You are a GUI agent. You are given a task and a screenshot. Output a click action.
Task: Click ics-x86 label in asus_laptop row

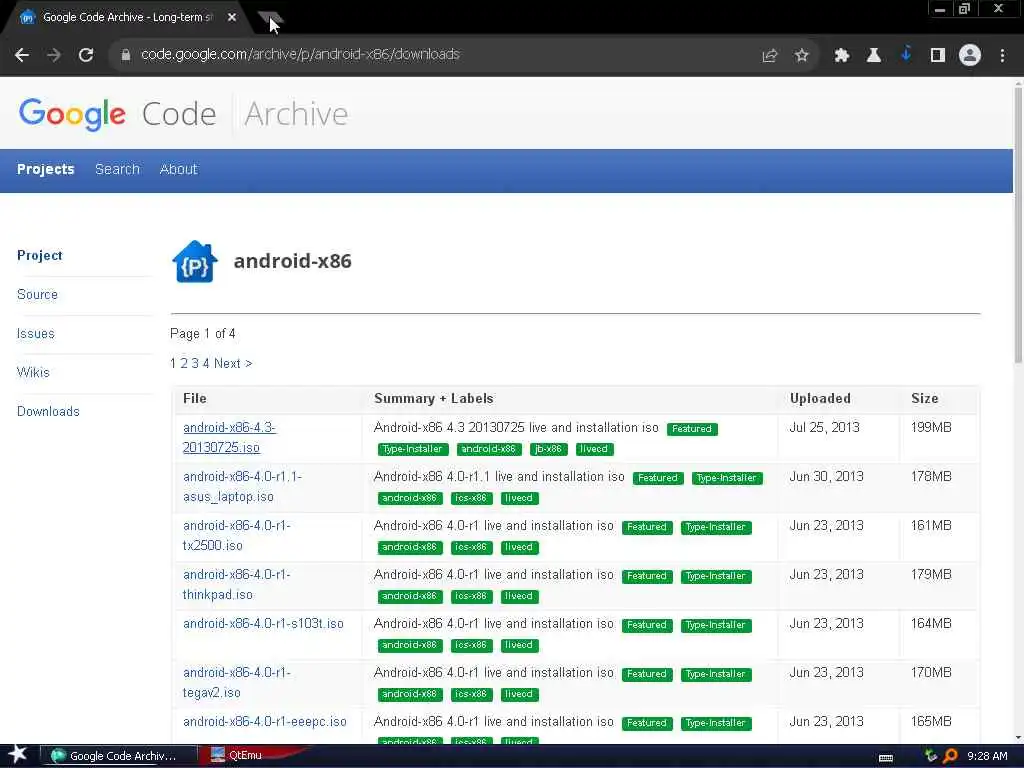click(x=472, y=498)
